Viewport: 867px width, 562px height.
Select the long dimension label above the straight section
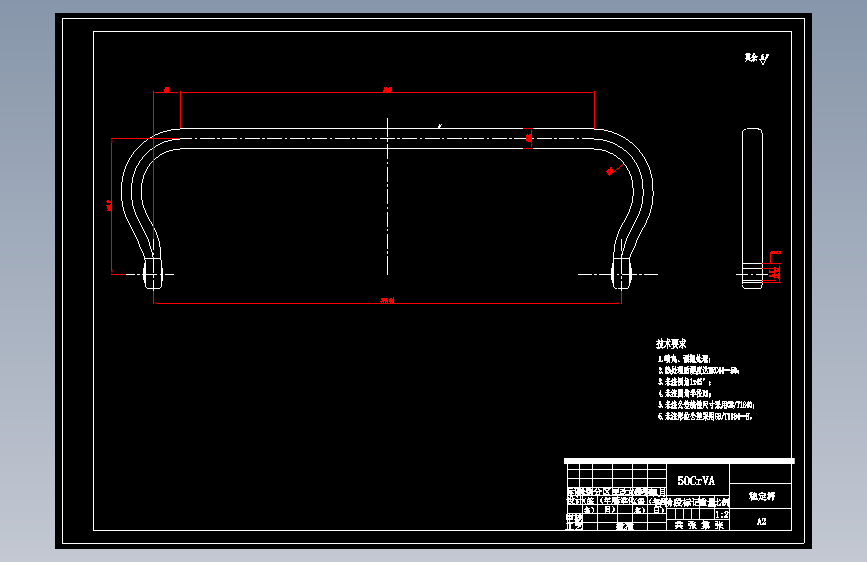(388, 89)
